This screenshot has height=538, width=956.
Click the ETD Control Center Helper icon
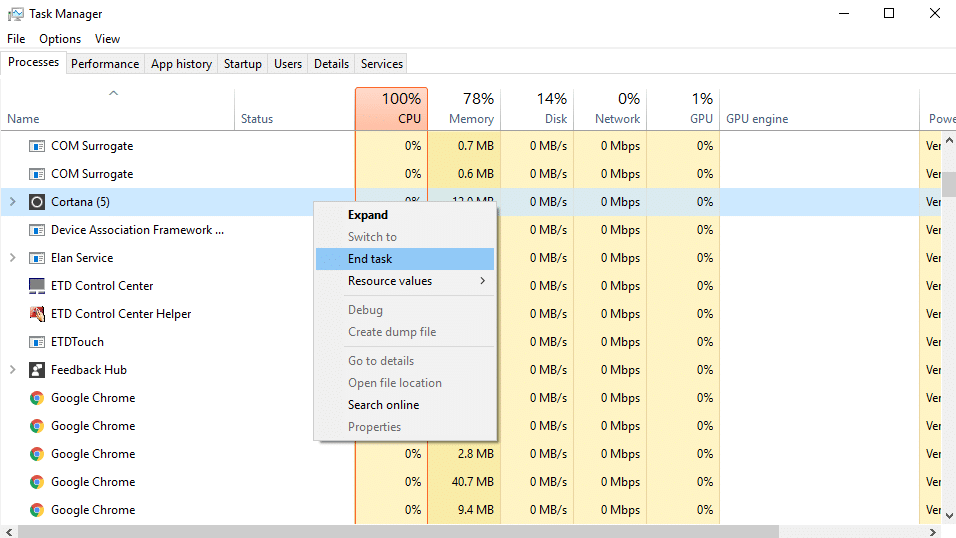(x=37, y=314)
